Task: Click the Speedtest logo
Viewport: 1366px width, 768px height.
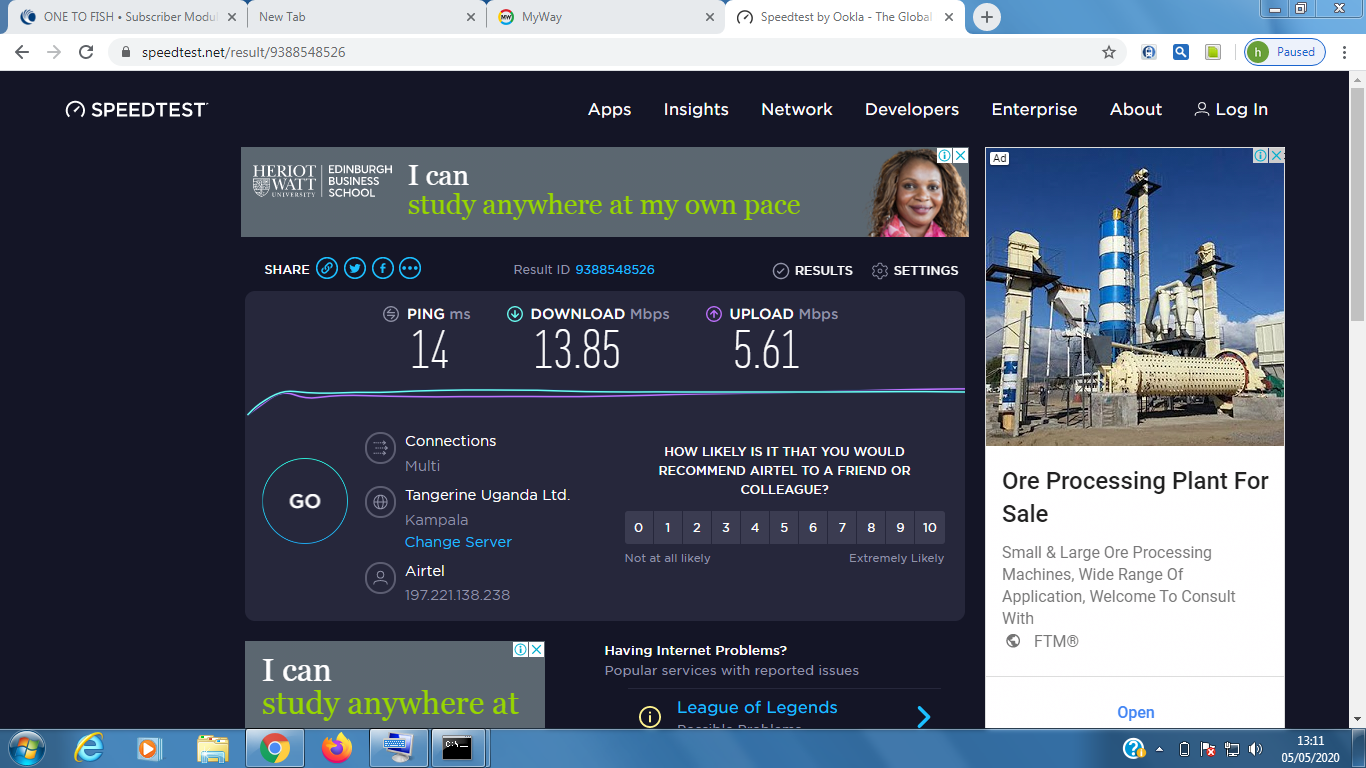Action: coord(137,110)
